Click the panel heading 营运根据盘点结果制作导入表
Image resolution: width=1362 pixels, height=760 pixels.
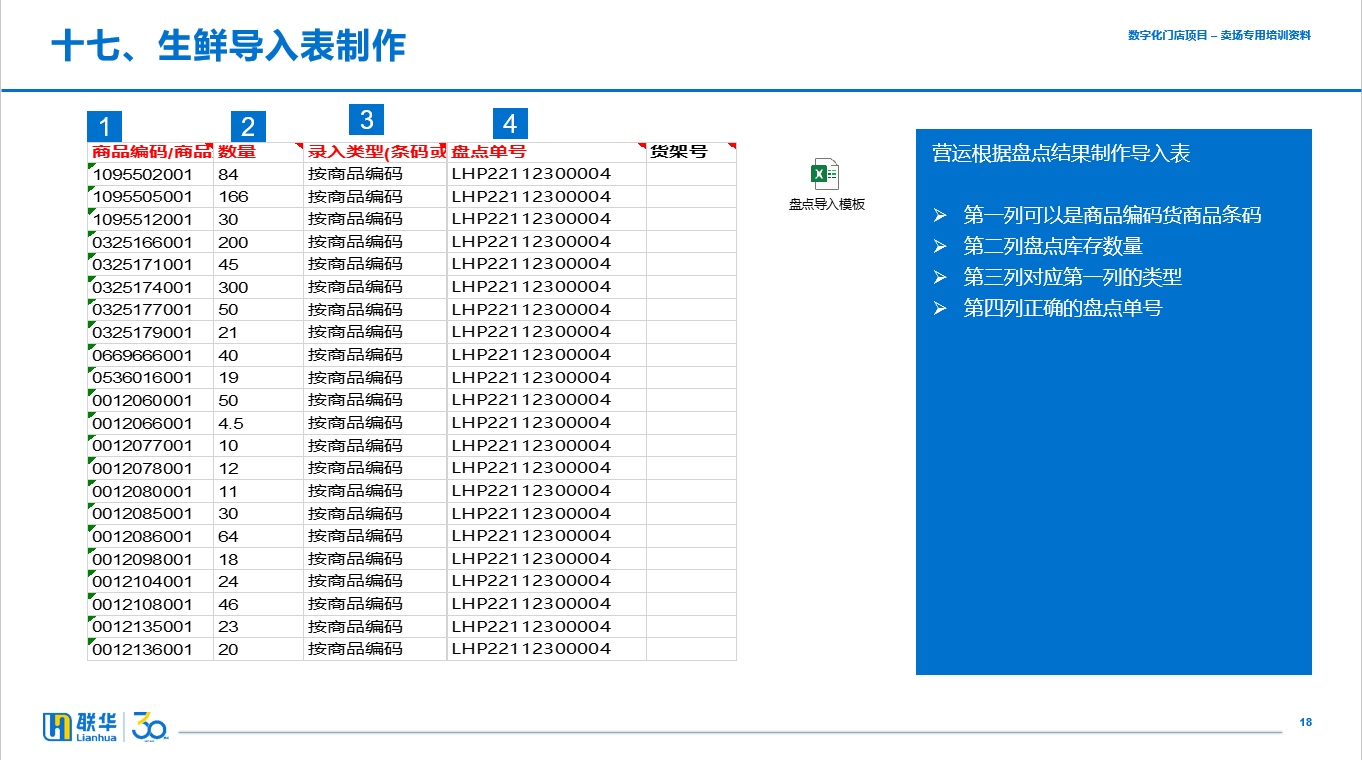click(1061, 153)
